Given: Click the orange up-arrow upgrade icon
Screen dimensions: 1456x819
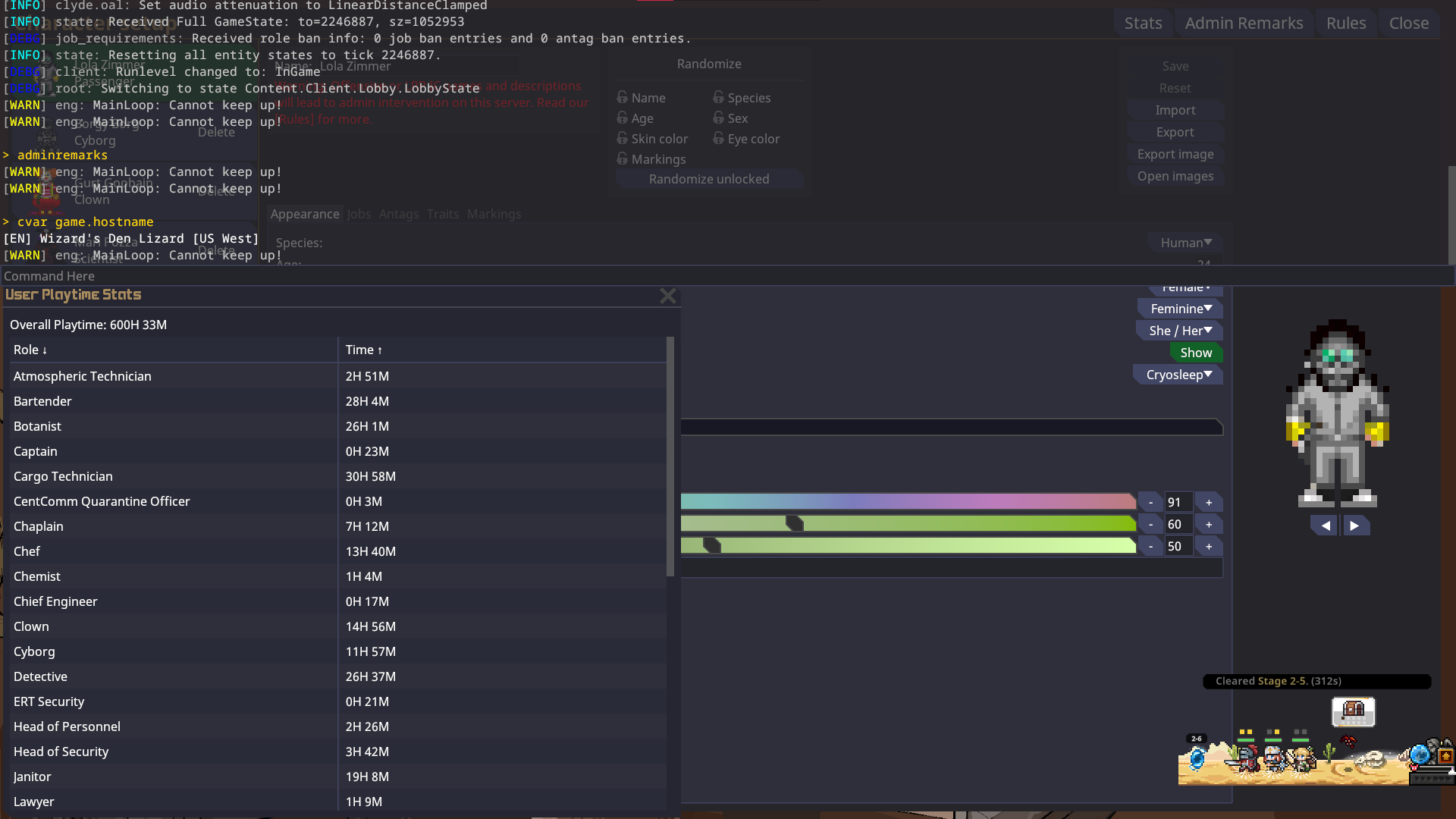Looking at the screenshot, I should tap(1445, 756).
